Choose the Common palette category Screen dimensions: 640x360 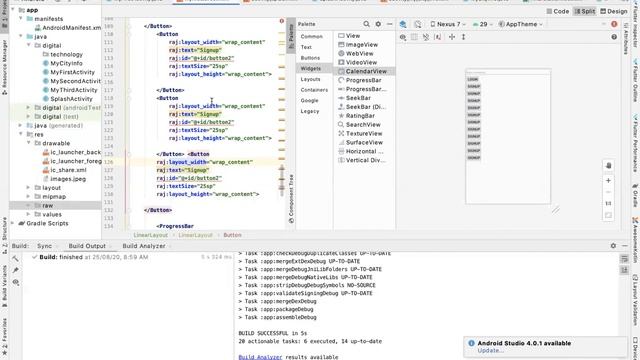[x=311, y=36]
